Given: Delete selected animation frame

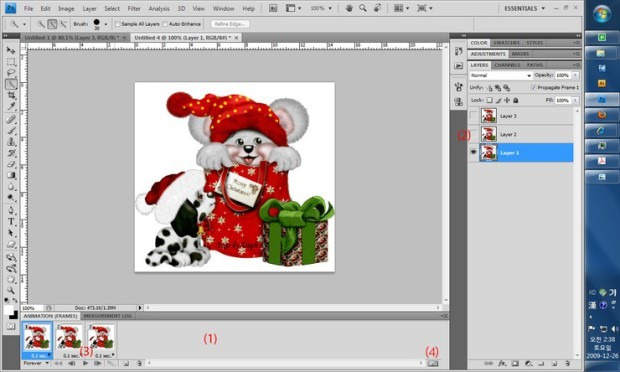Looking at the screenshot, I should click(139, 363).
